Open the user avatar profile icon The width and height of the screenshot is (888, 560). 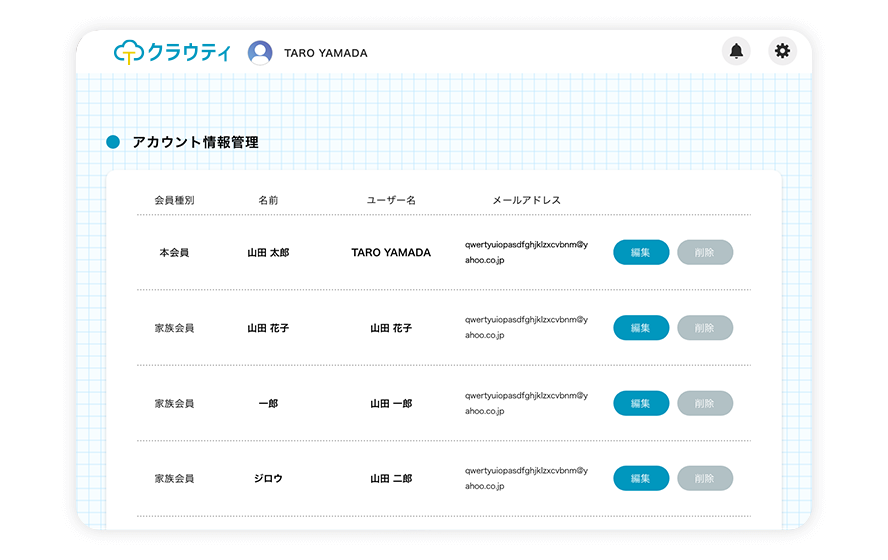coord(260,53)
